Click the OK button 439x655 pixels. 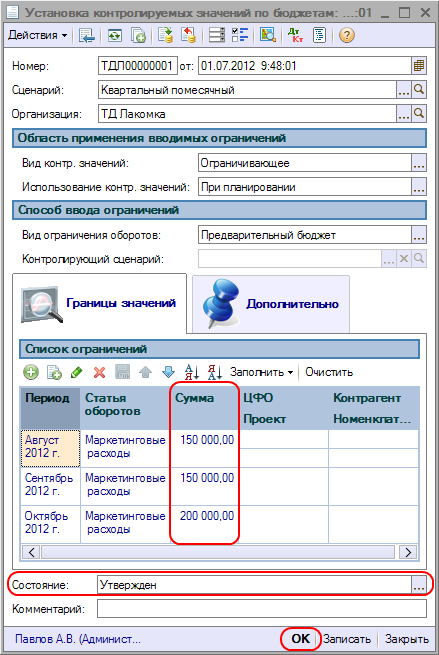[300, 638]
